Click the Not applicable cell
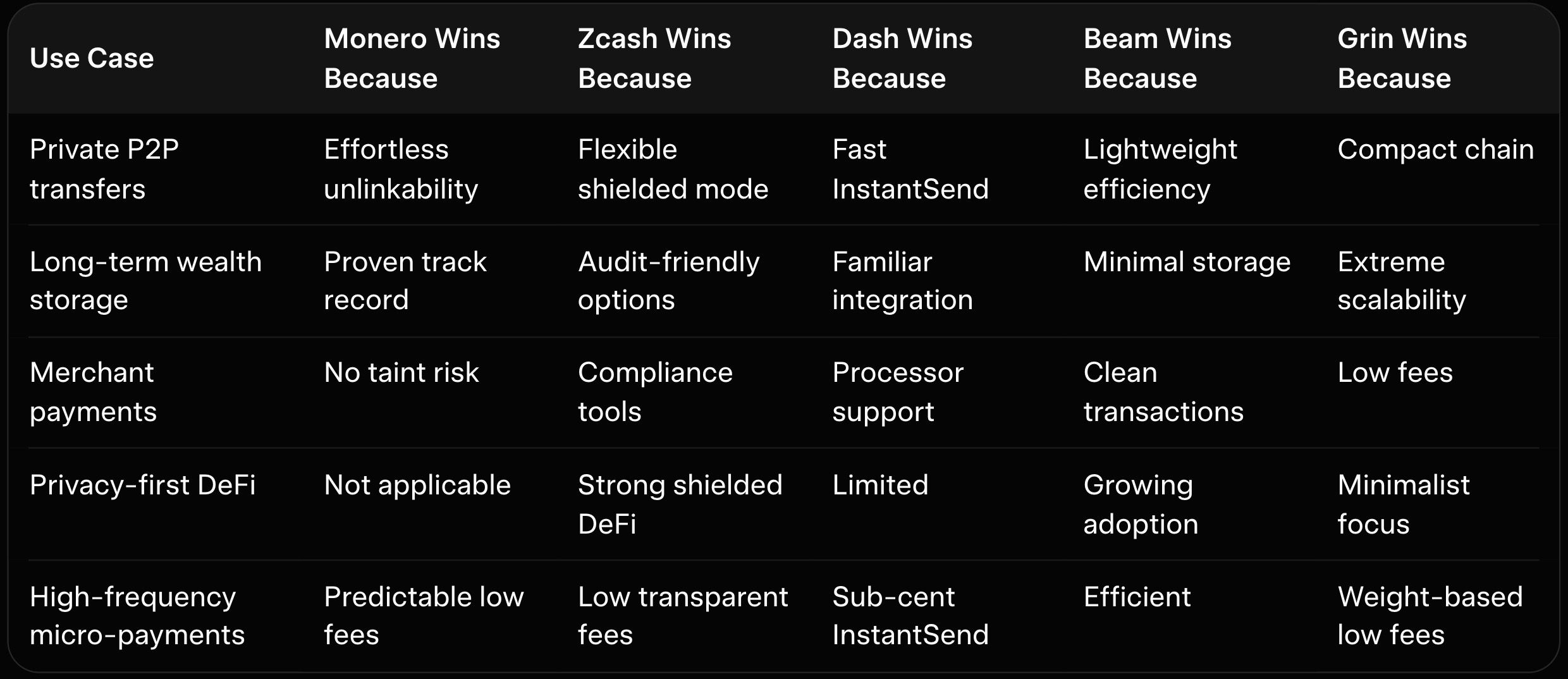This screenshot has width=1568, height=679. (x=417, y=485)
